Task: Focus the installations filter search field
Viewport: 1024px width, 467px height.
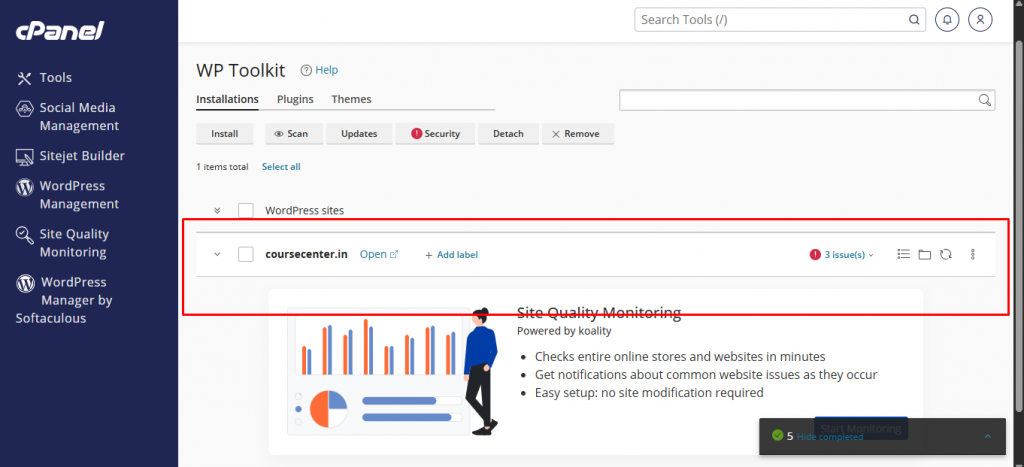Action: (x=807, y=100)
